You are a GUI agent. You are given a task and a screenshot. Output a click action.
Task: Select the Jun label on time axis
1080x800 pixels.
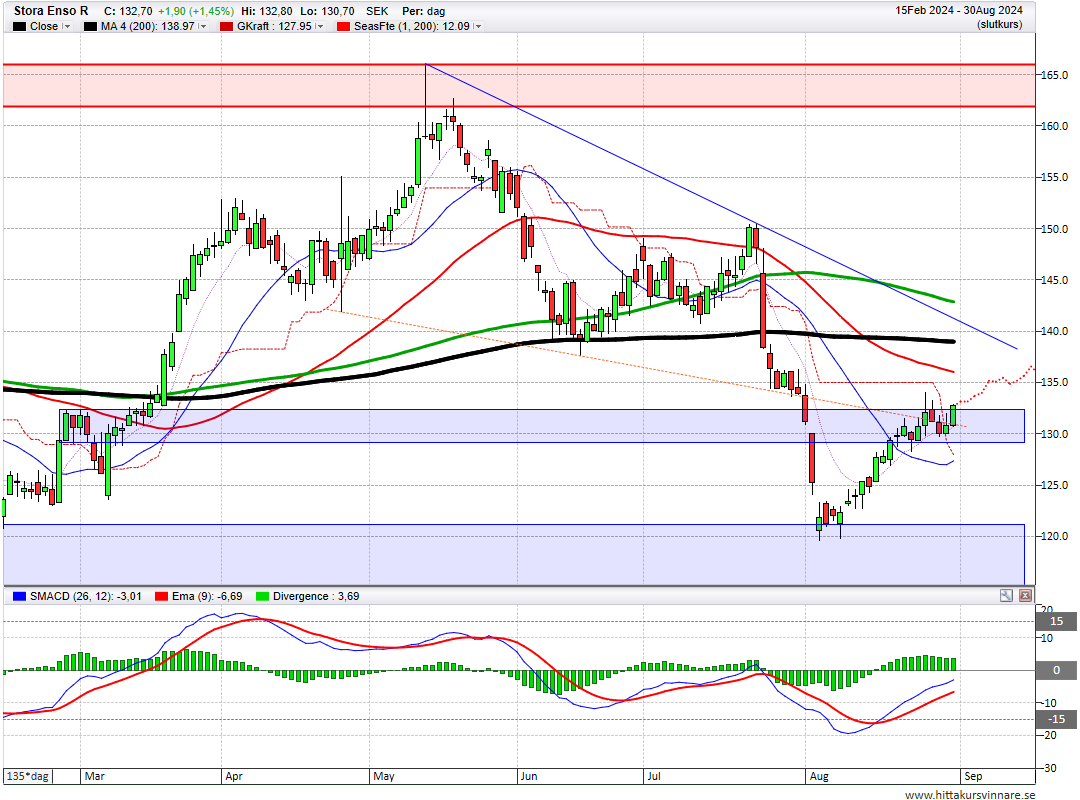point(529,776)
